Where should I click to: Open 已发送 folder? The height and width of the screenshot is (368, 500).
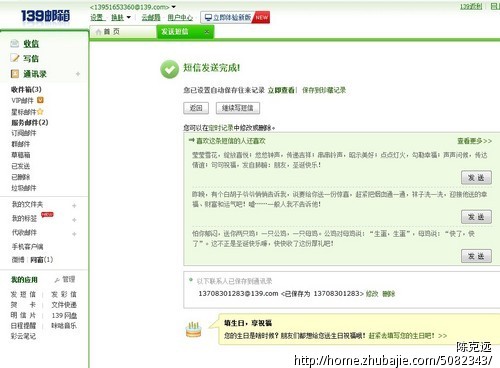coord(20,166)
